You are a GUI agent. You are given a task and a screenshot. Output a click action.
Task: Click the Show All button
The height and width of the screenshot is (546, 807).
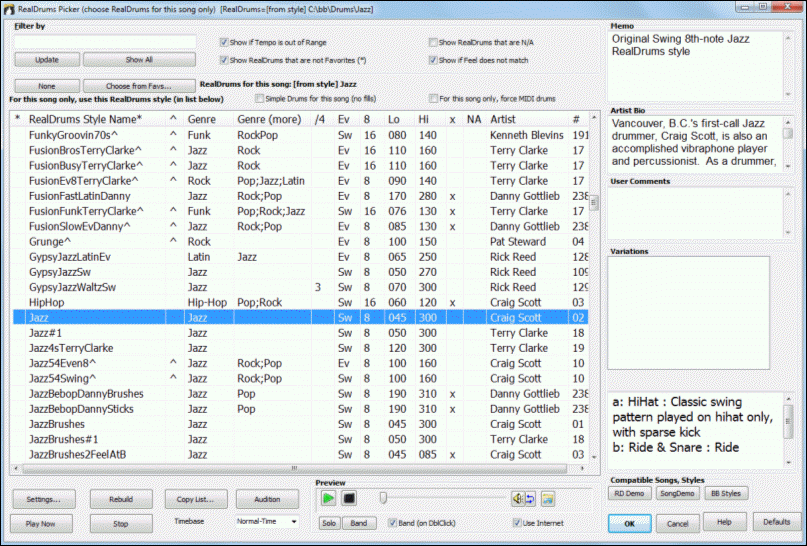(139, 60)
